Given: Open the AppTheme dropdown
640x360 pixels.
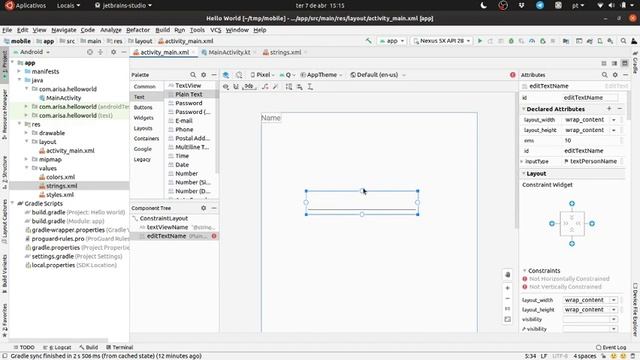Looking at the screenshot, I should [321, 75].
